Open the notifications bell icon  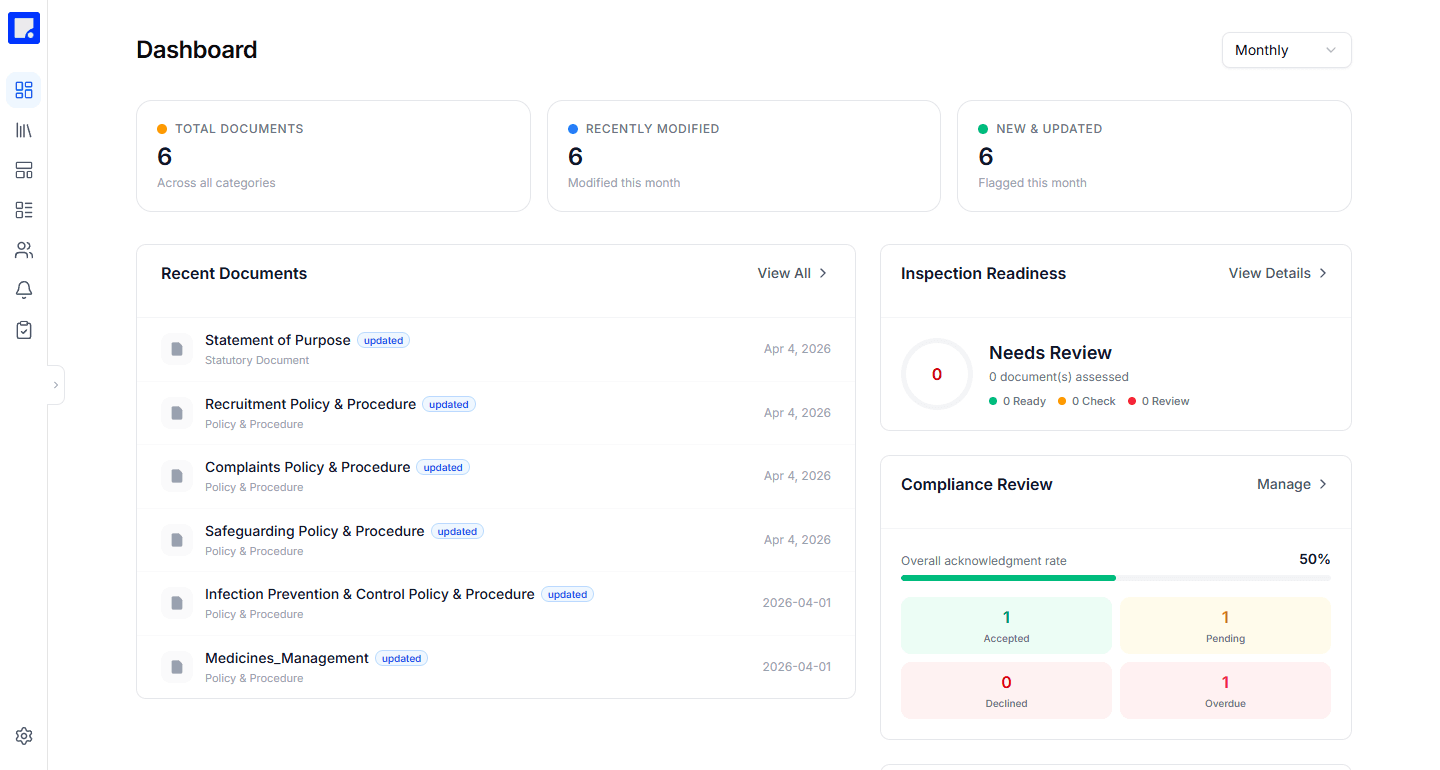[24, 290]
